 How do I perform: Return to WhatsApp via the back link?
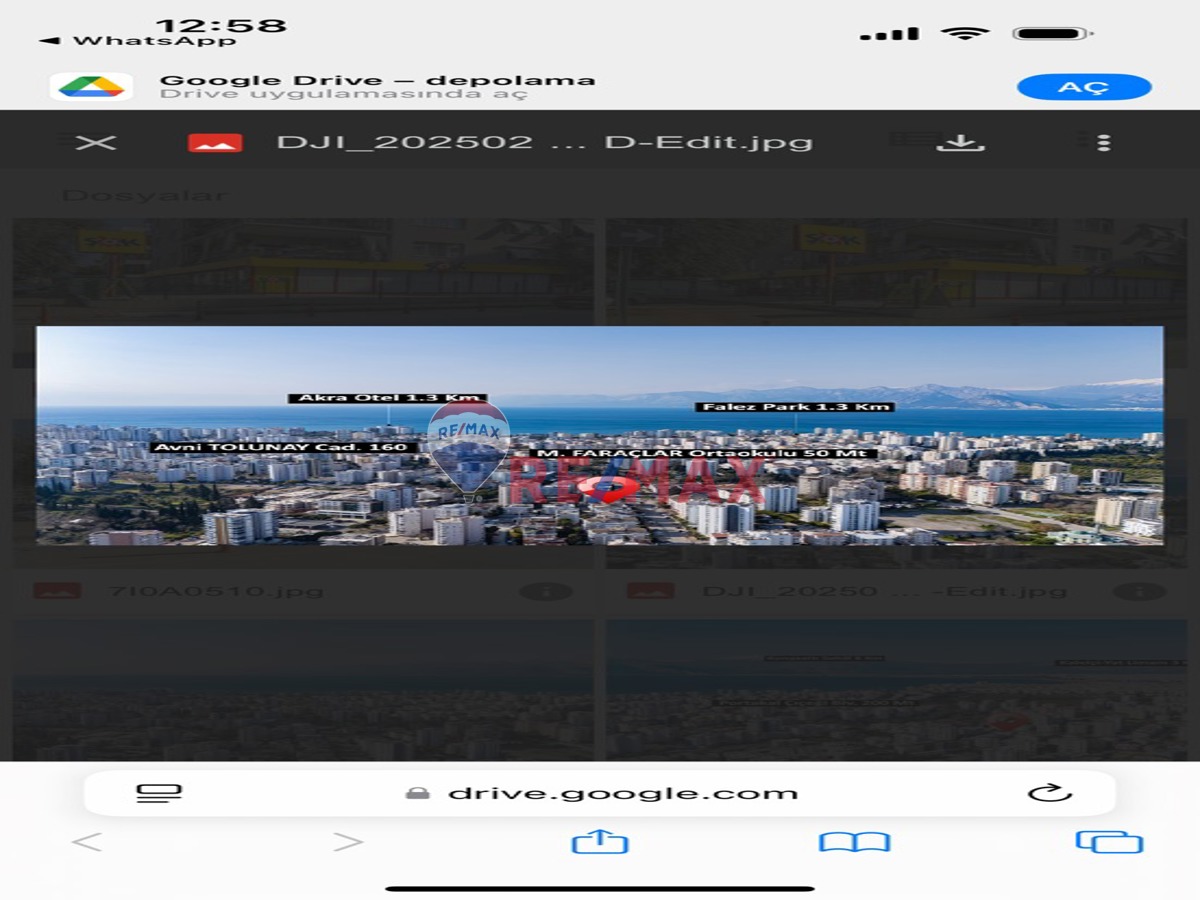click(138, 41)
